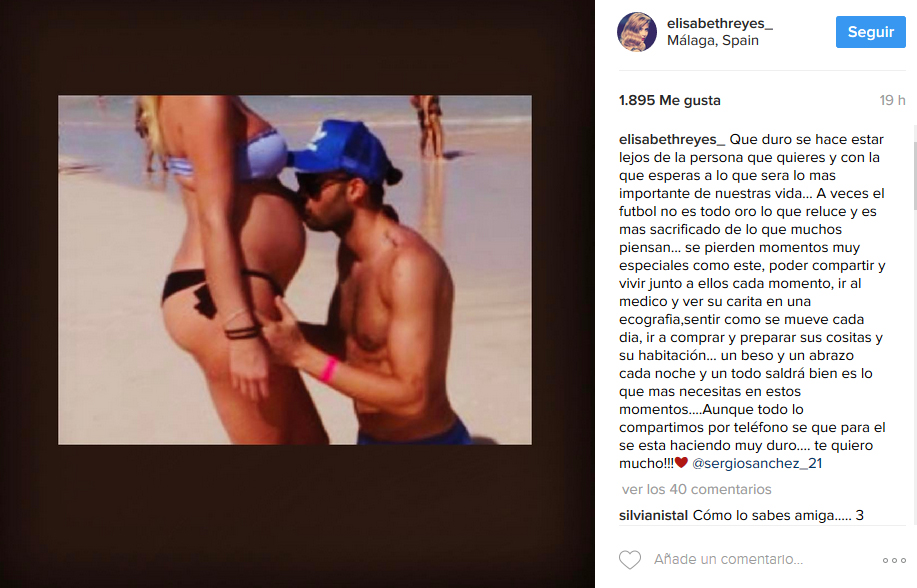The width and height of the screenshot is (917, 588).
Task: Open the elisabethreyes_ username in header
Action: (720, 23)
